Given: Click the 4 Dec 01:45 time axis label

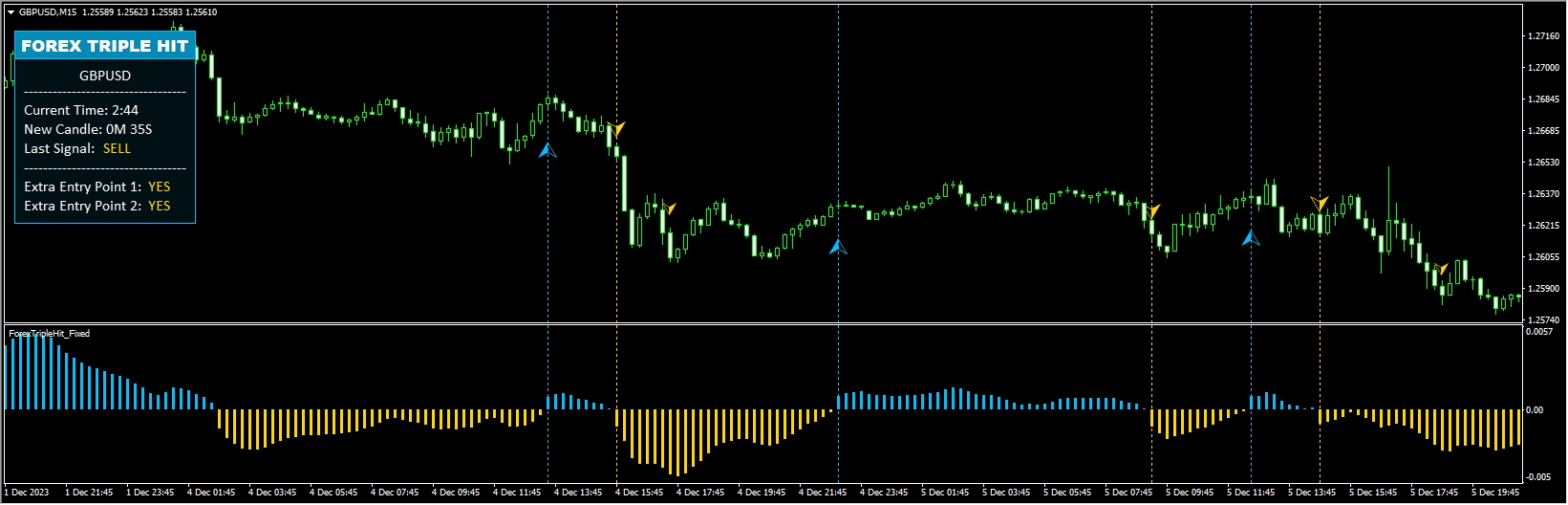Looking at the screenshot, I should point(211,493).
